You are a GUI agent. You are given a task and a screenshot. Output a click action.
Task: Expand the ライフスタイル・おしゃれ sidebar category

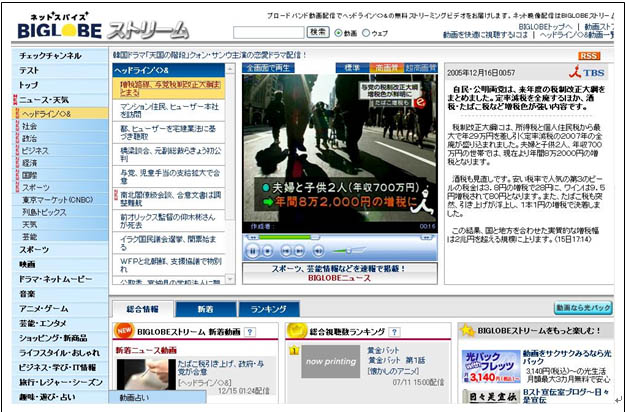(x=60, y=353)
